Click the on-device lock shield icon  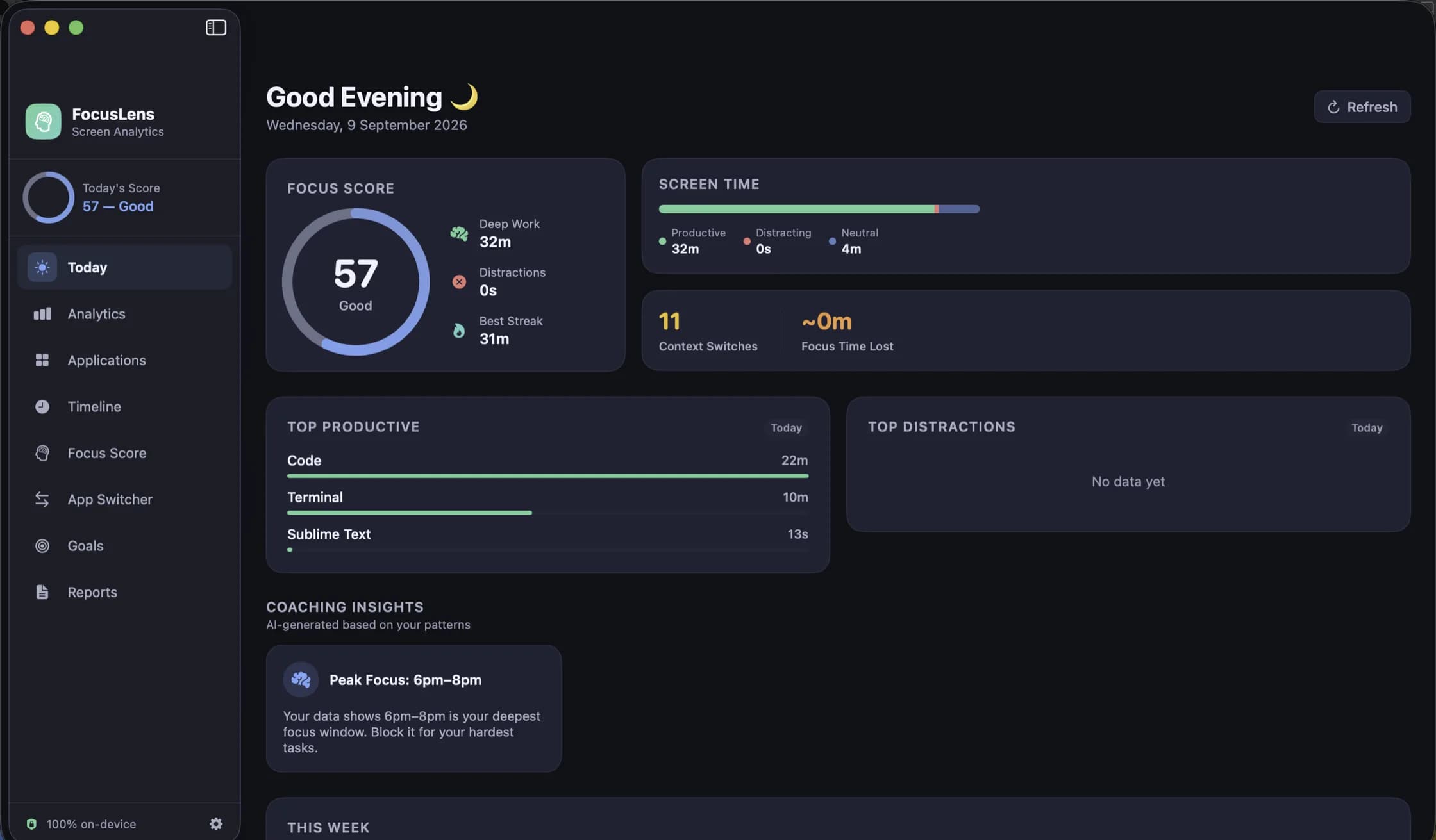coord(31,824)
